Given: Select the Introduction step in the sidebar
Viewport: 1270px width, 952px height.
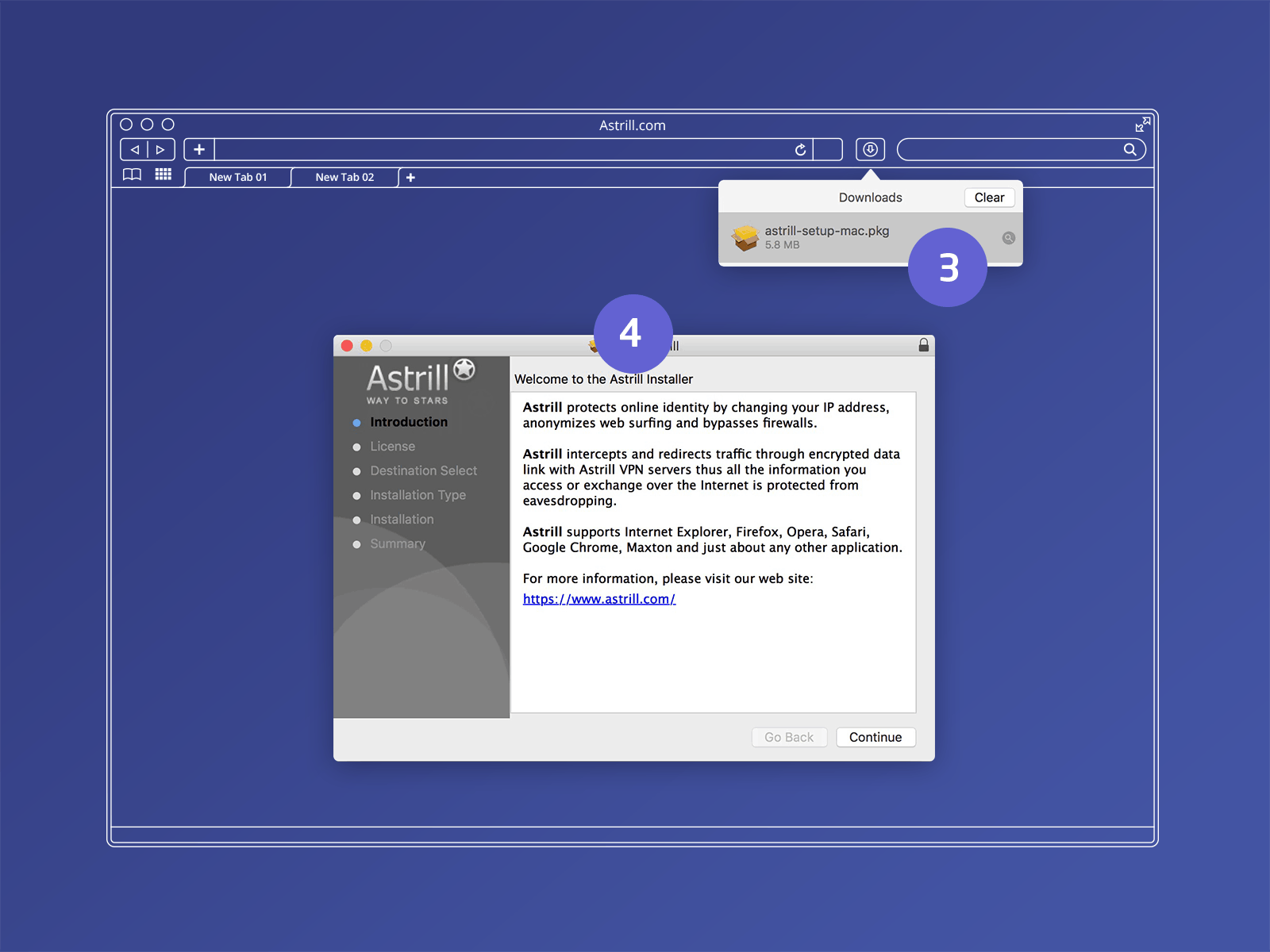Looking at the screenshot, I should point(408,421).
